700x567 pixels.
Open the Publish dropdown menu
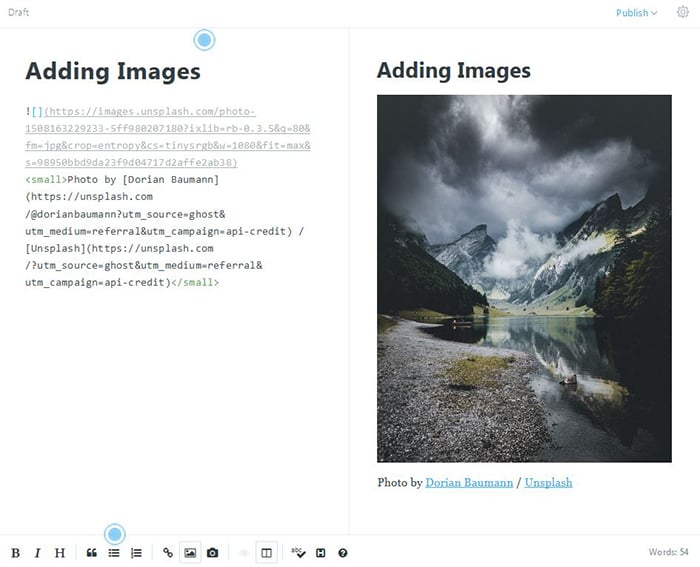pos(637,13)
